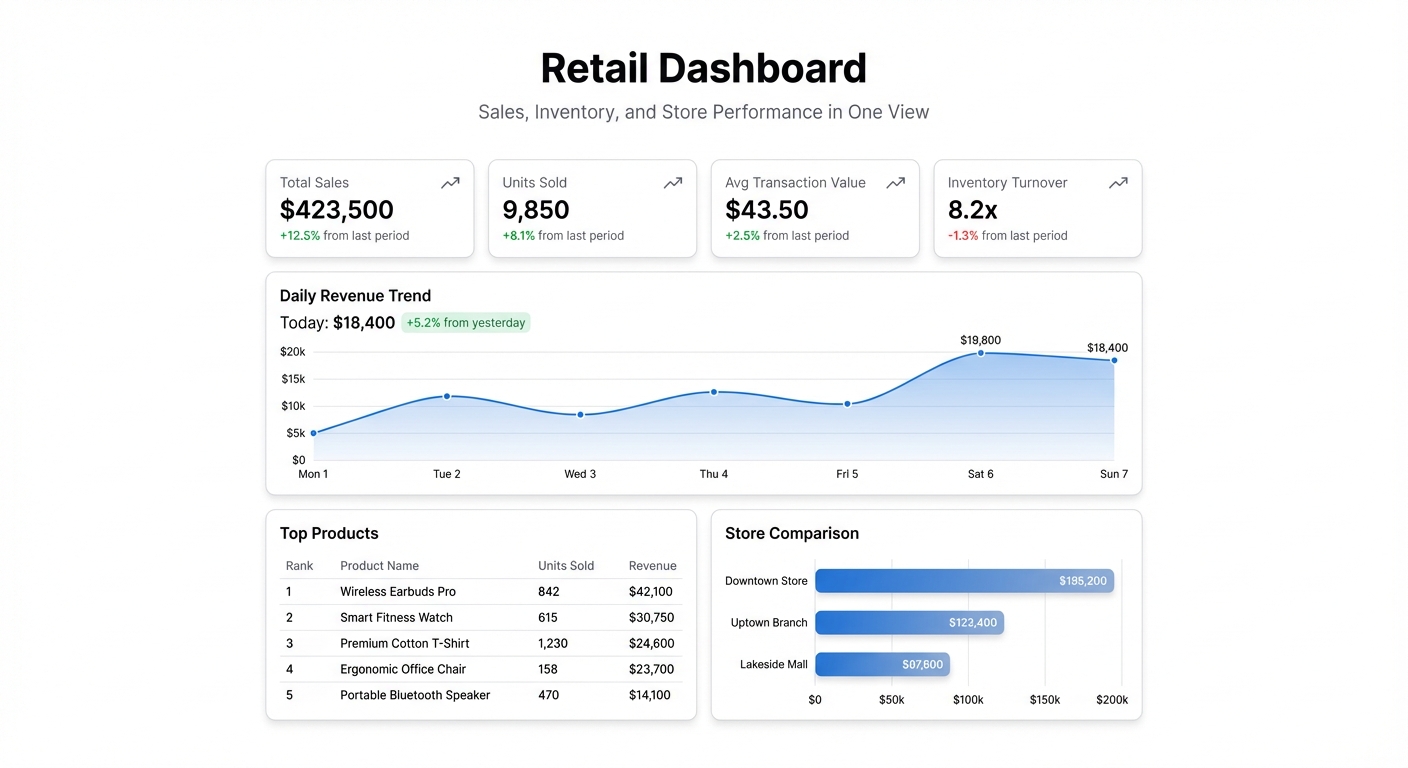
Task: Click the Wednesday data point on the revenue line
Action: pos(580,413)
